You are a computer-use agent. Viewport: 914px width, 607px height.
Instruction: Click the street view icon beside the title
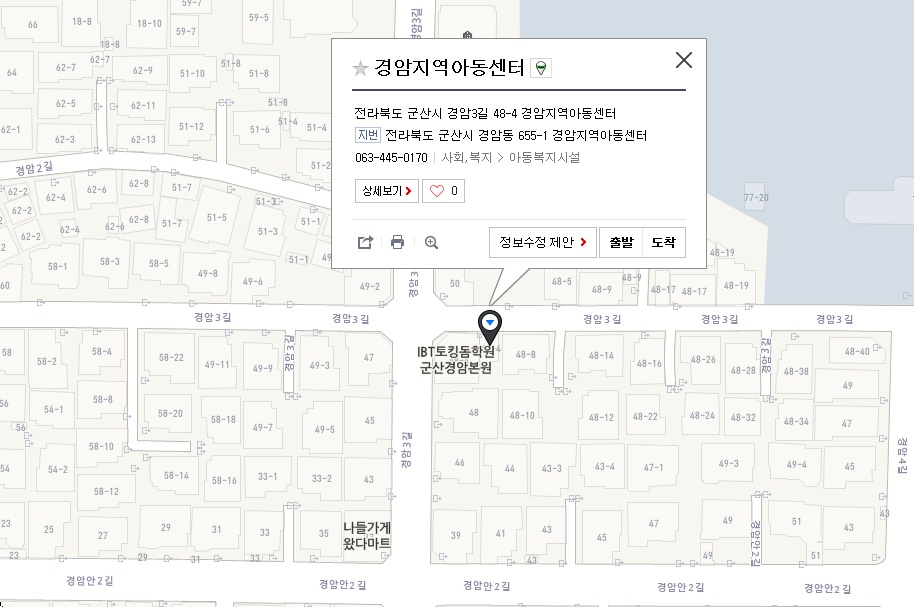coord(541,68)
